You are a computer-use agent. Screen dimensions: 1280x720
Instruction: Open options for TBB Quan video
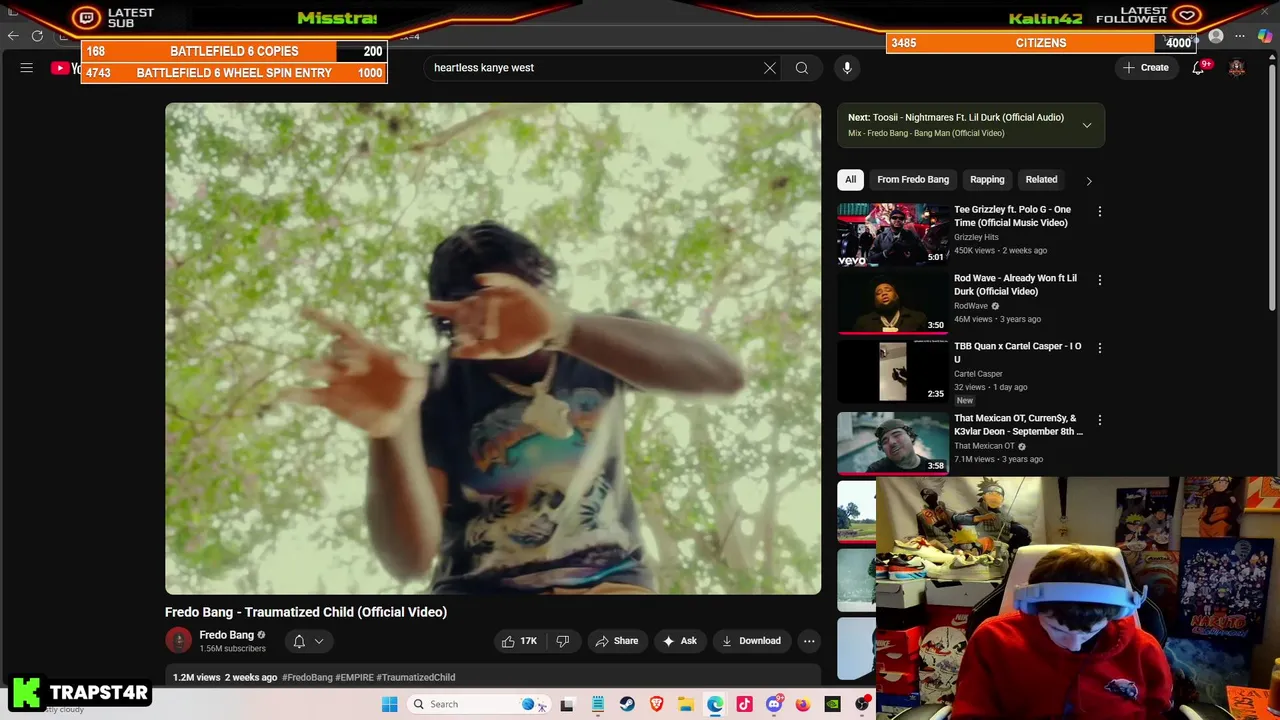(1099, 348)
